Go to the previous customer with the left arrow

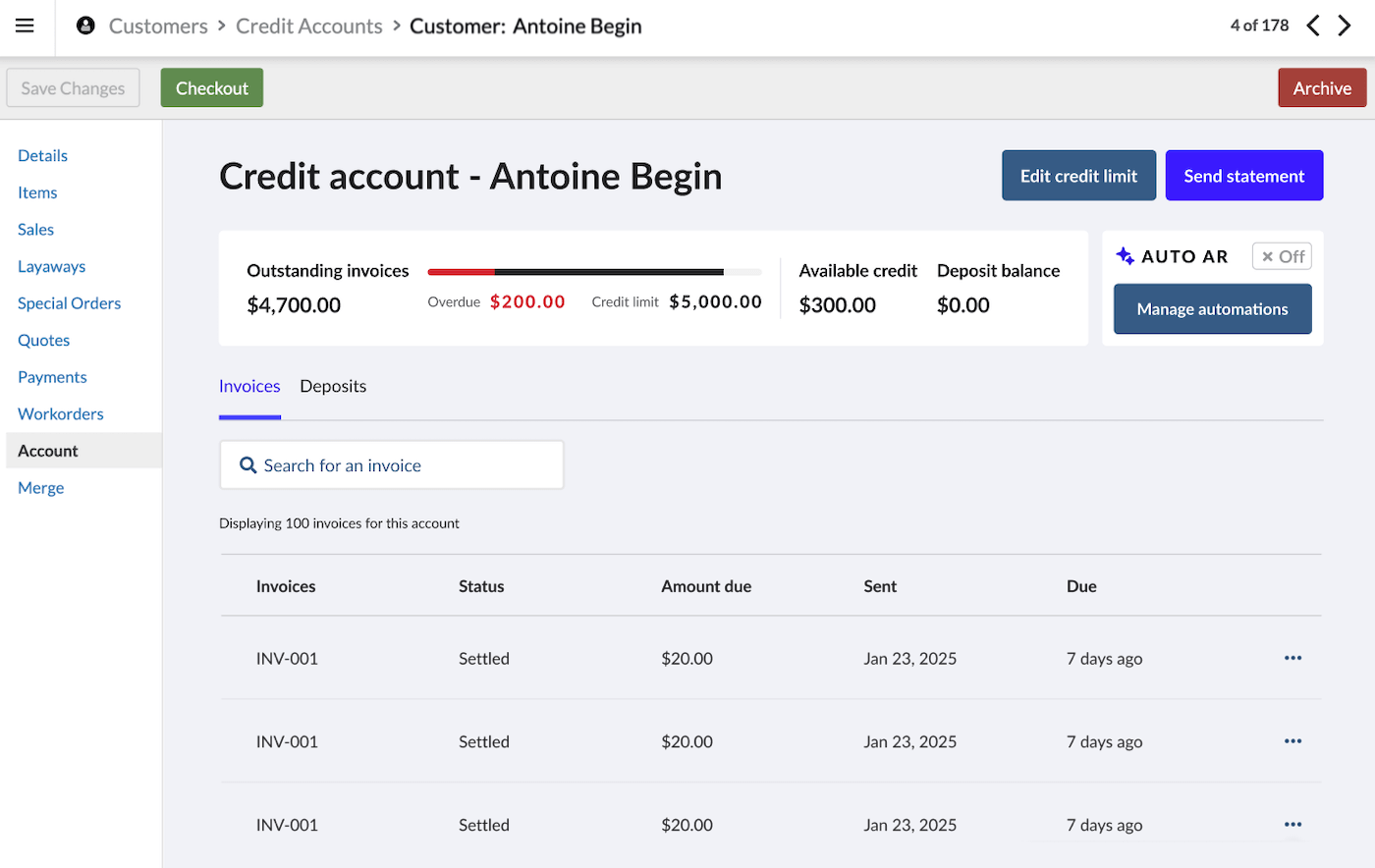(x=1313, y=26)
